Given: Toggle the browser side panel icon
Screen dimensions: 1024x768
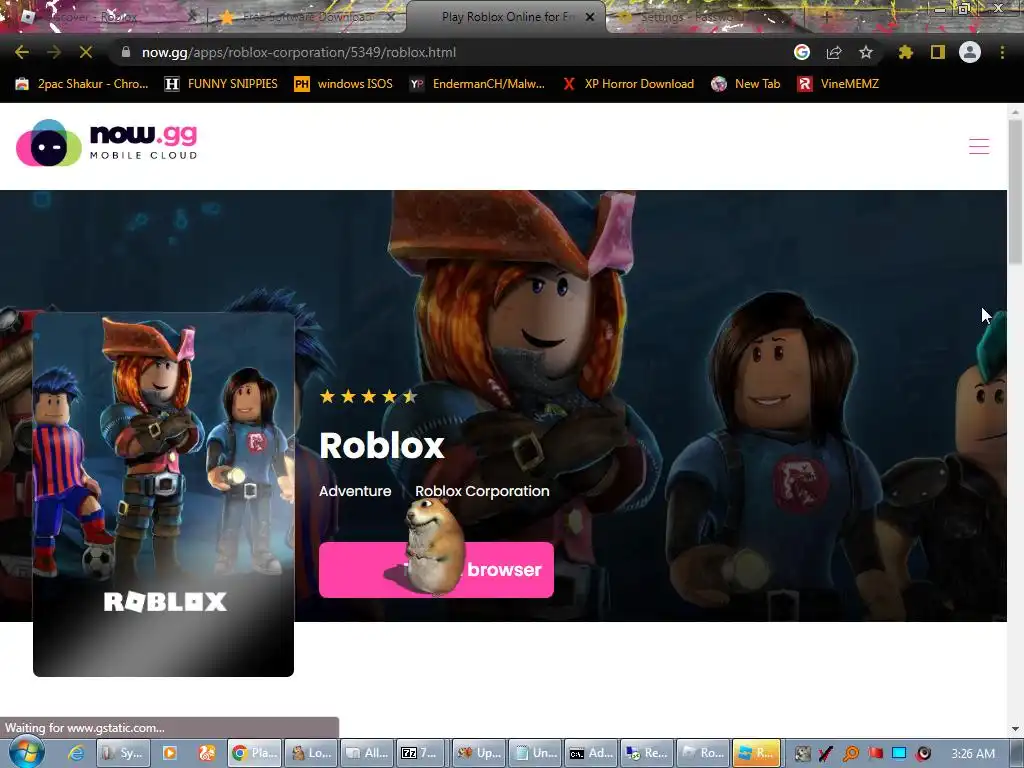Looking at the screenshot, I should 938,52.
